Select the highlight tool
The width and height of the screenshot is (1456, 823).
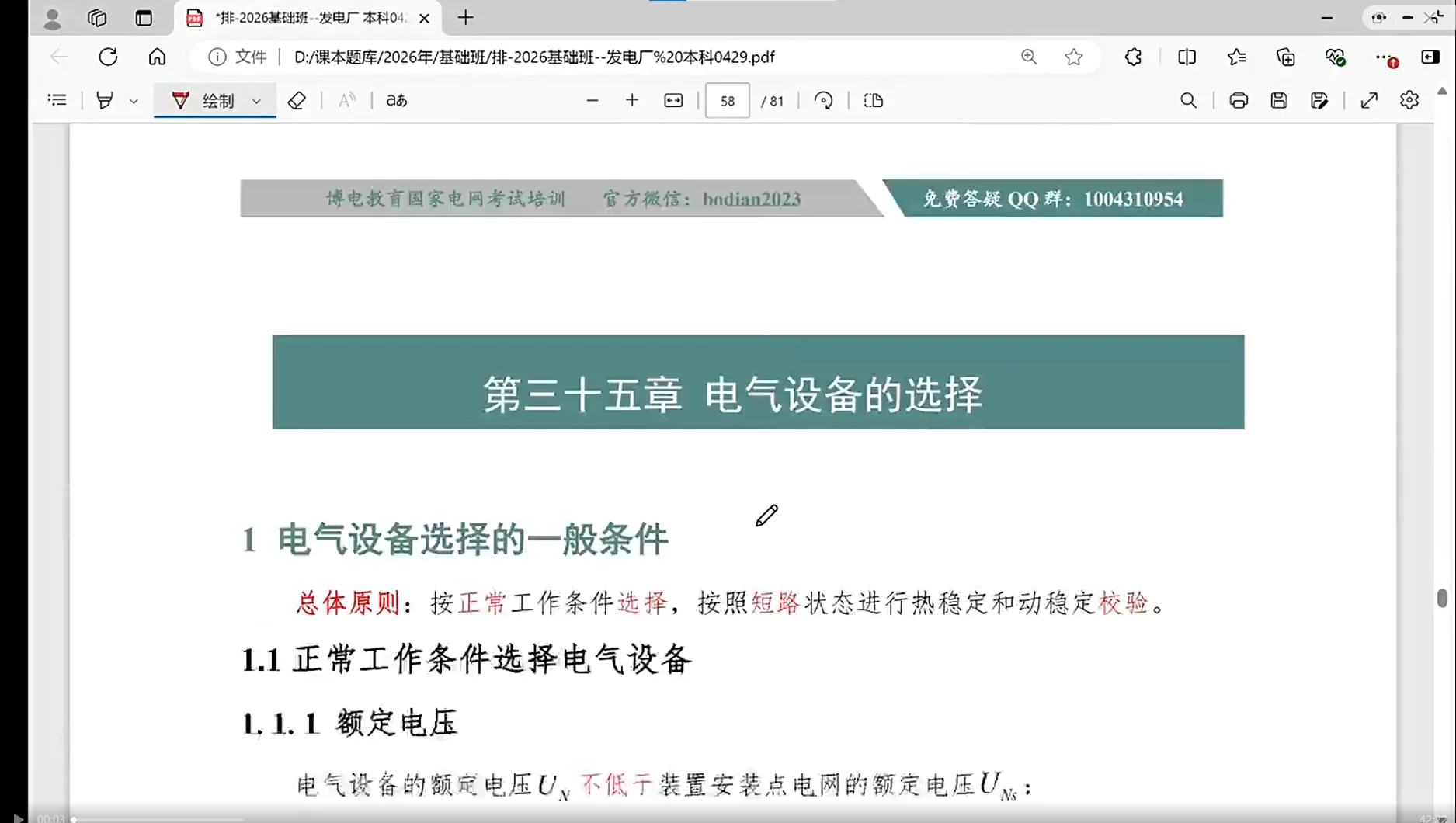[x=105, y=100]
